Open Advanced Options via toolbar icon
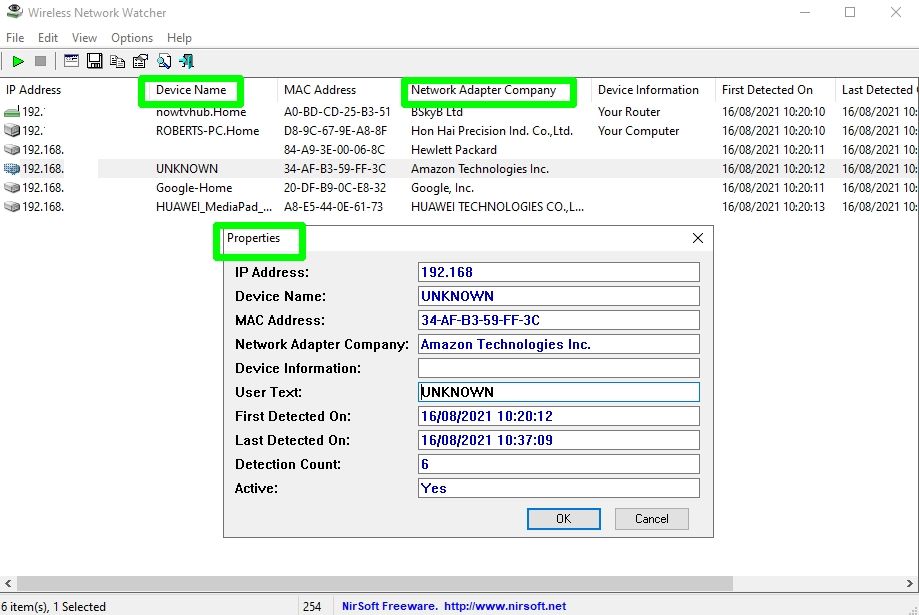This screenshot has width=919, height=615. click(70, 60)
